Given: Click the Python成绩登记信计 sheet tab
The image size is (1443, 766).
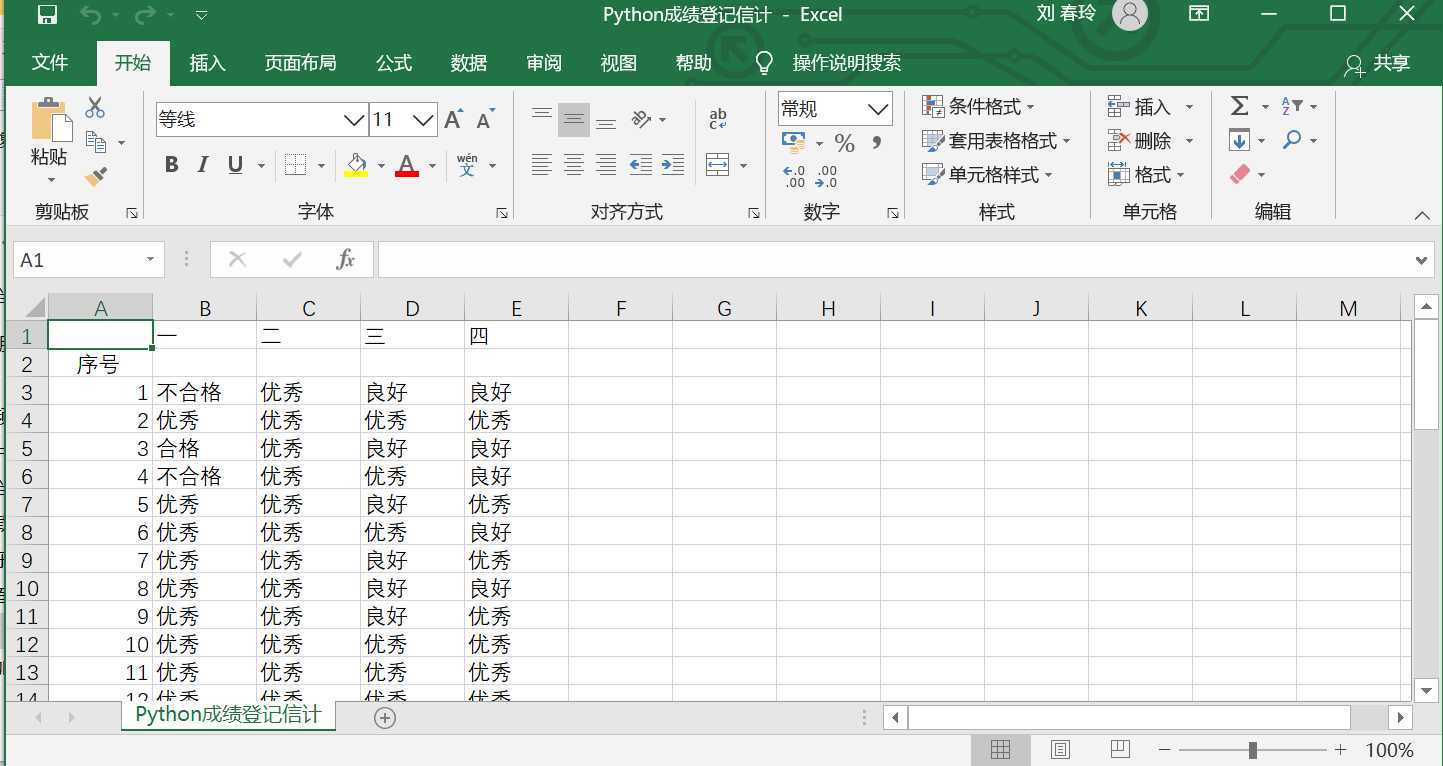Looking at the screenshot, I should point(227,715).
